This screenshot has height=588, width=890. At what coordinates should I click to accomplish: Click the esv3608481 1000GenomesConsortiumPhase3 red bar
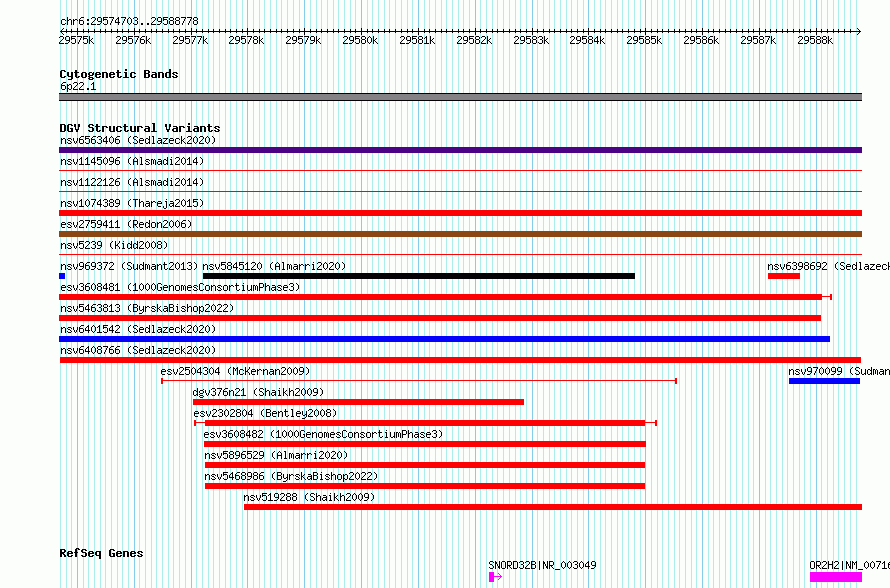tap(446, 297)
